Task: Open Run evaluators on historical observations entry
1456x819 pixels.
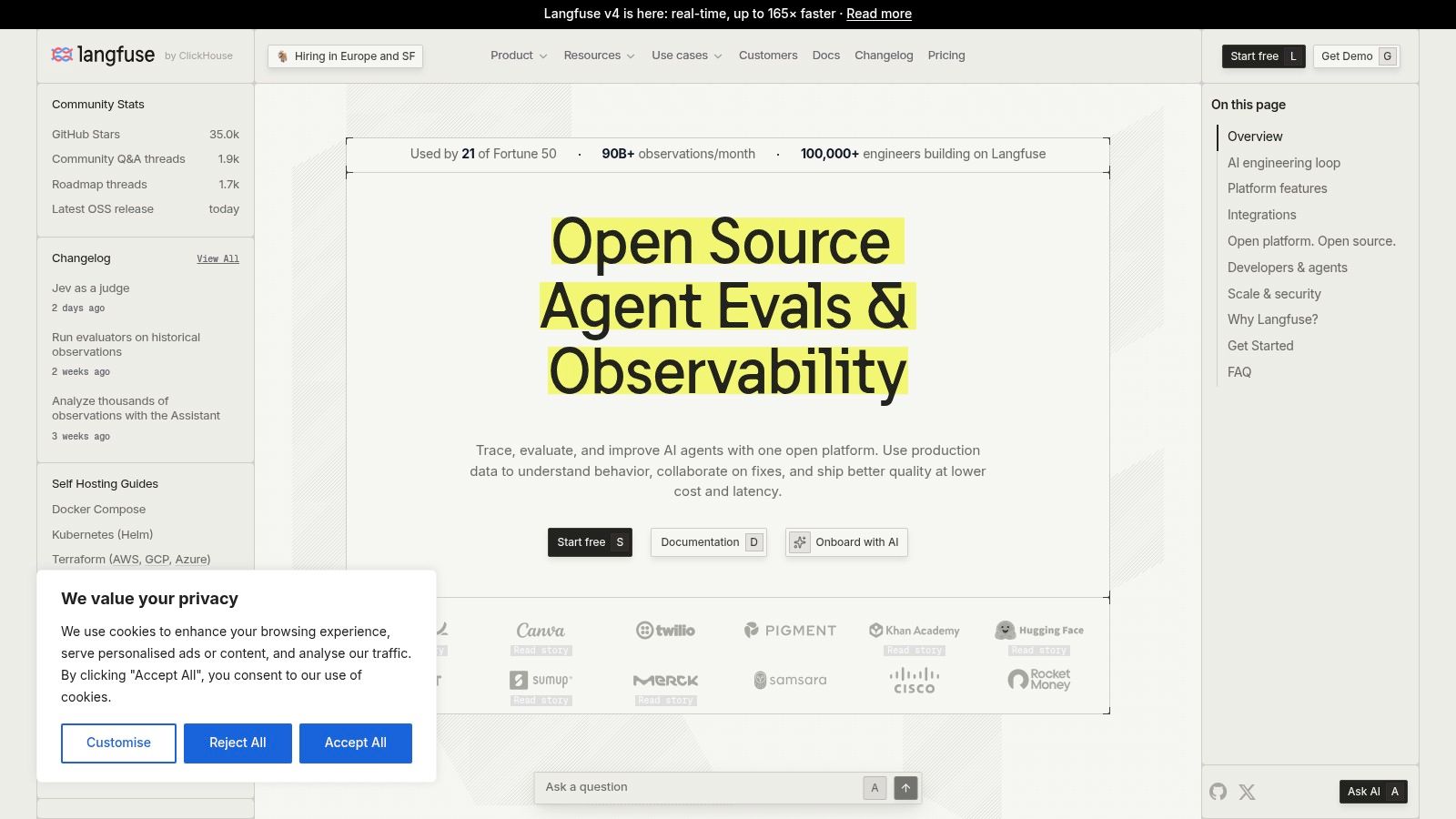Action: (126, 345)
